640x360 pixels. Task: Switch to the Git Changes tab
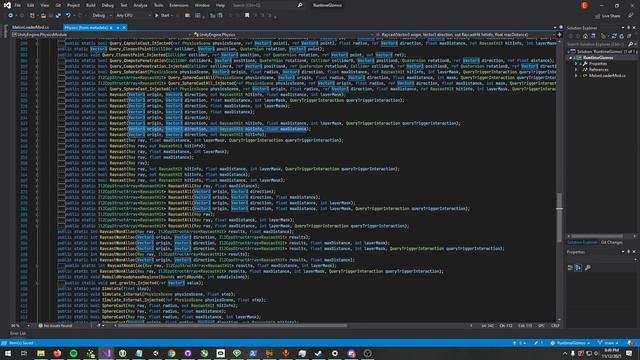[x=611, y=242]
